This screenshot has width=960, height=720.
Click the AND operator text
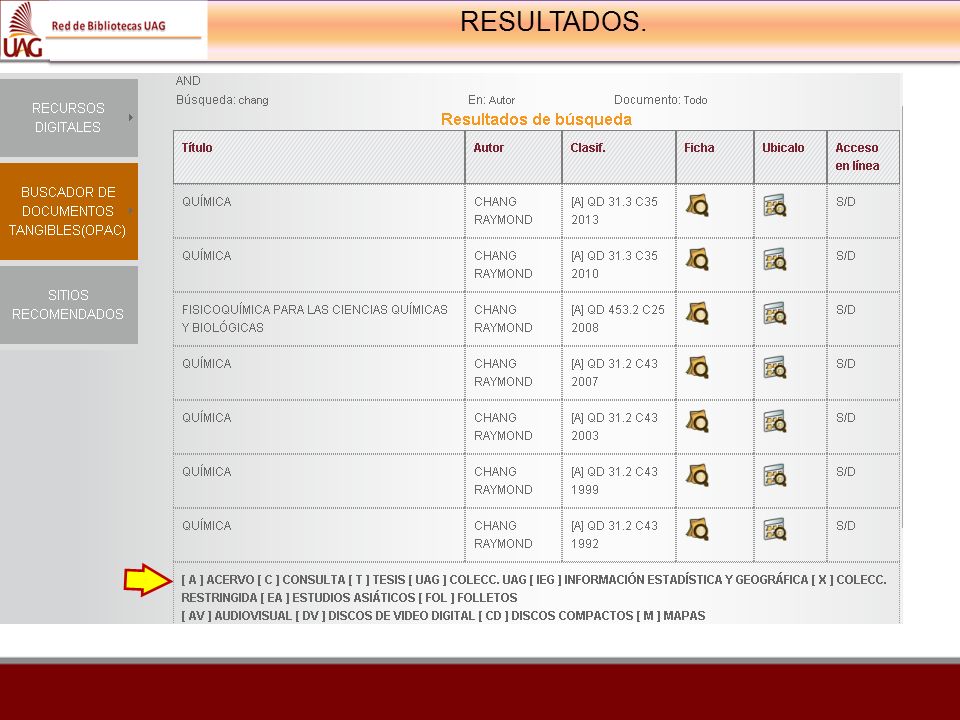pyautogui.click(x=188, y=81)
